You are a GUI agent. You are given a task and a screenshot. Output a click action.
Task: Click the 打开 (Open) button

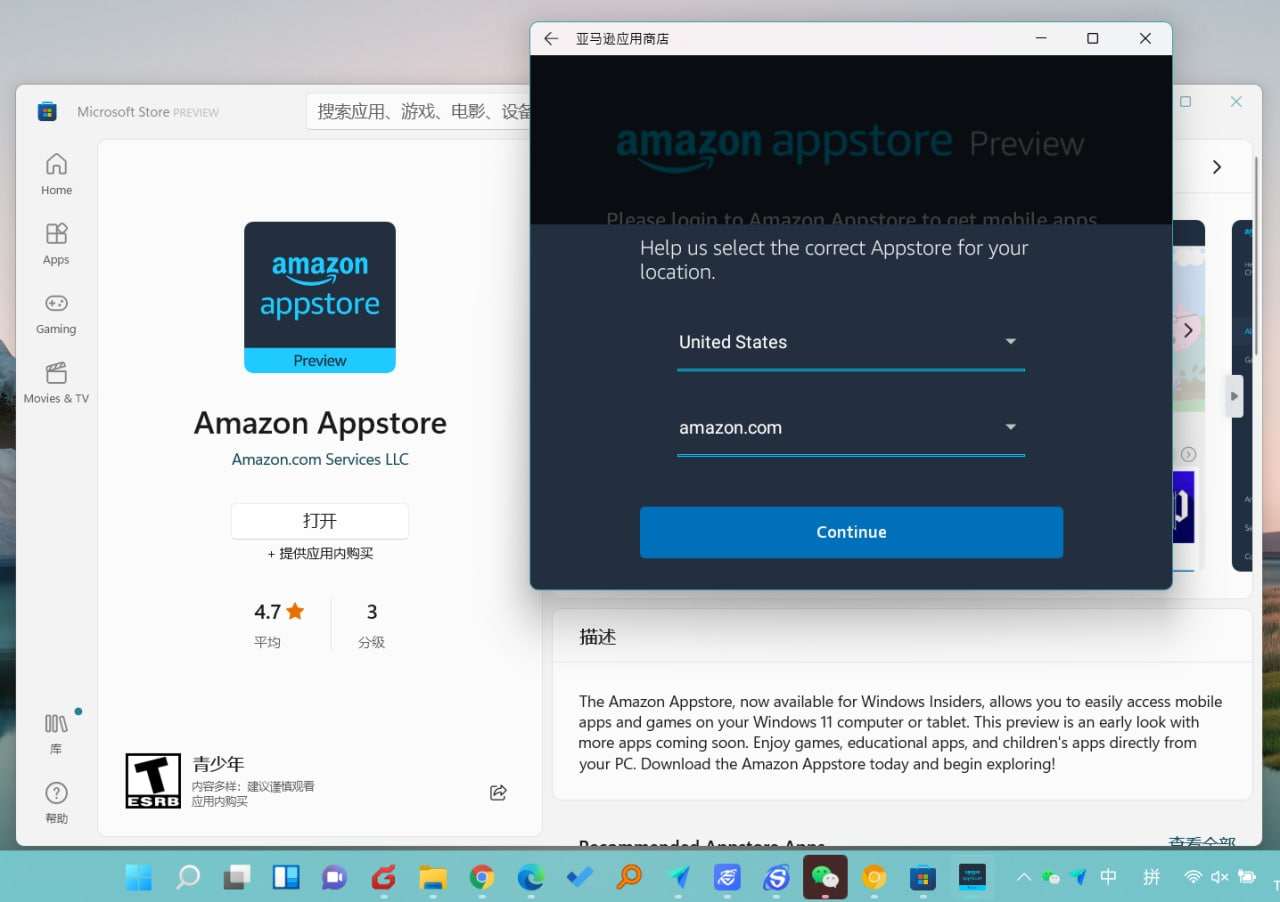[x=320, y=521]
